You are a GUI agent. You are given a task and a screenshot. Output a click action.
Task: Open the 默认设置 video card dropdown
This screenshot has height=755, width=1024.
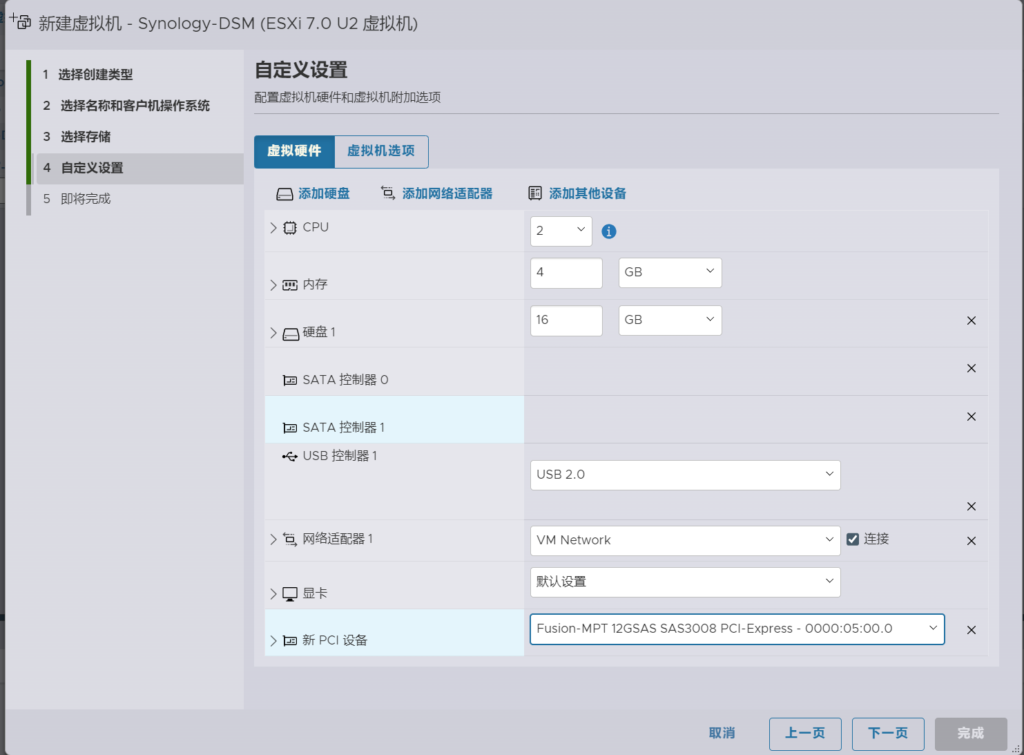click(x=685, y=582)
